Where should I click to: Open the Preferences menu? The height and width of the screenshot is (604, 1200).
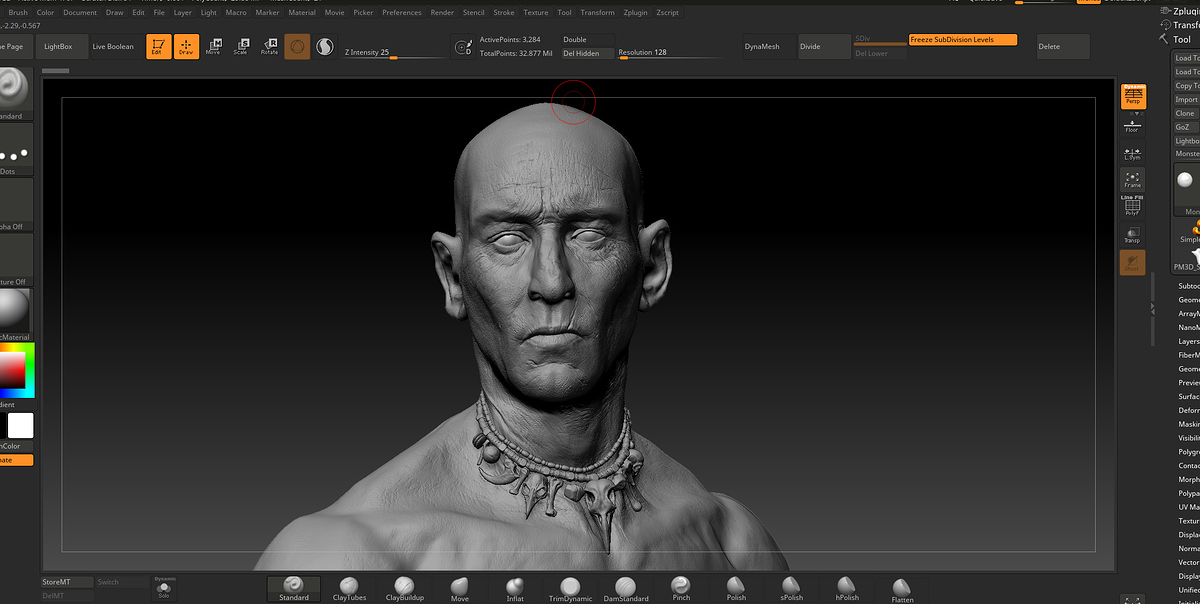click(401, 13)
